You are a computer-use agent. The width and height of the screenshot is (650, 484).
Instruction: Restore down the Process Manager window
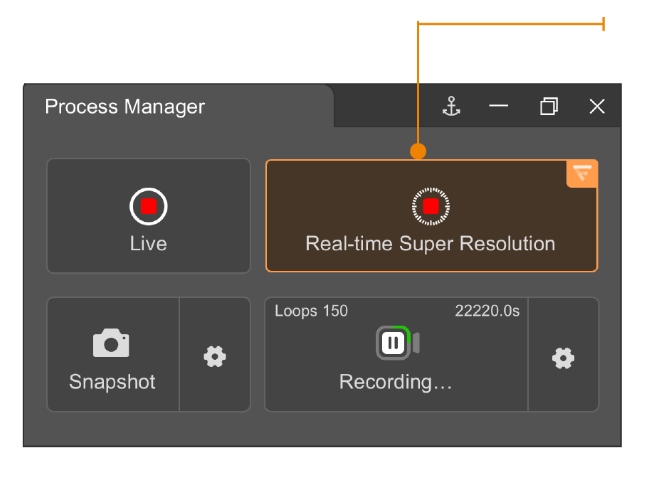(x=548, y=107)
